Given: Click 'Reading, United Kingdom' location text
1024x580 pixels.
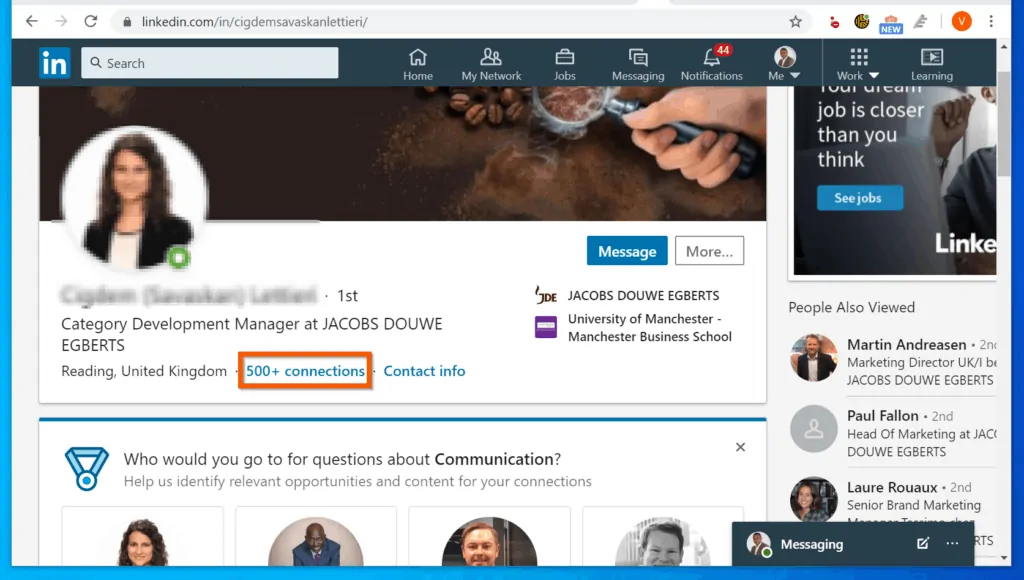Looking at the screenshot, I should pyautogui.click(x=144, y=371).
